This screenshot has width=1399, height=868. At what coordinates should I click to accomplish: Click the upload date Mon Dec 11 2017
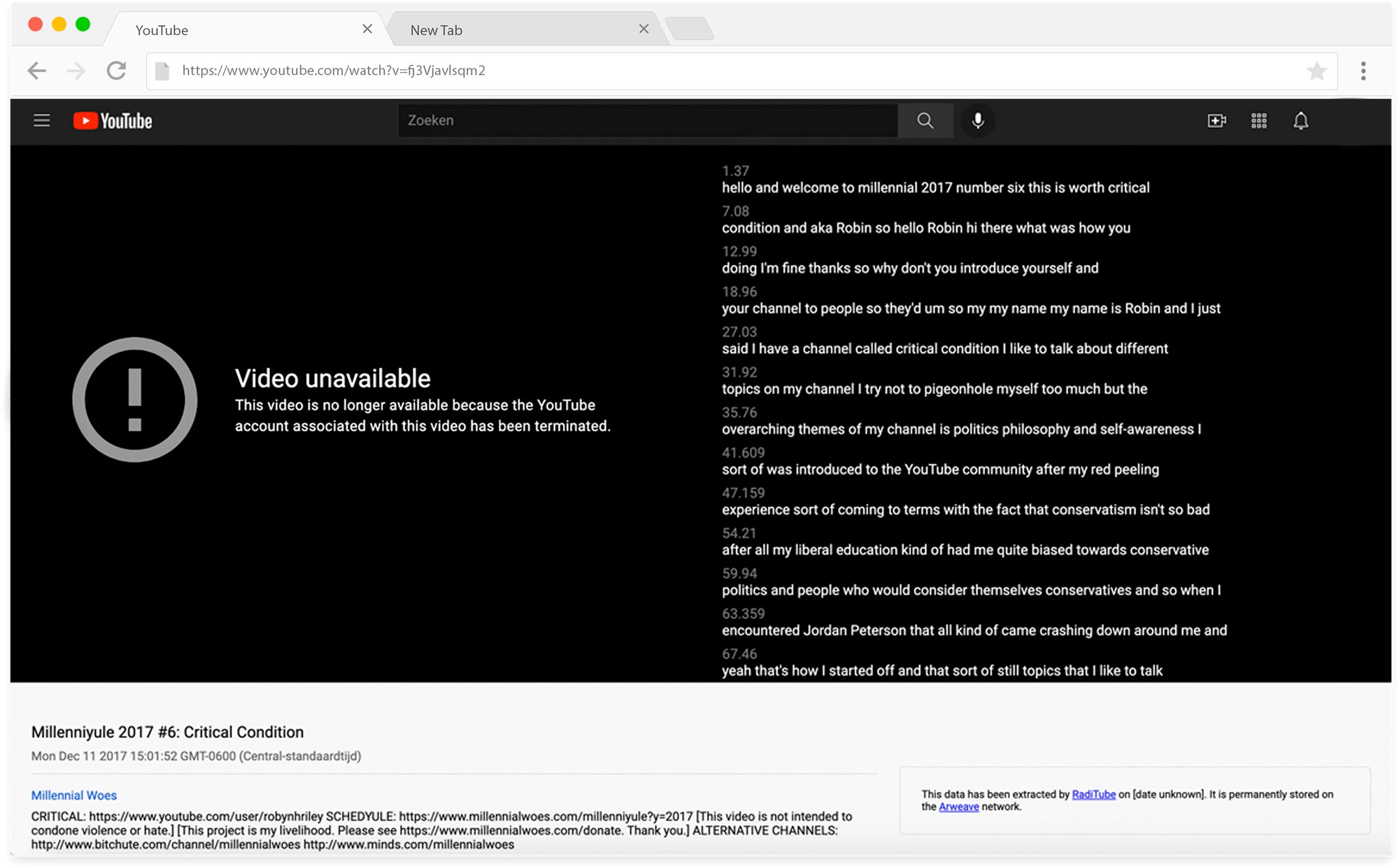click(x=196, y=756)
